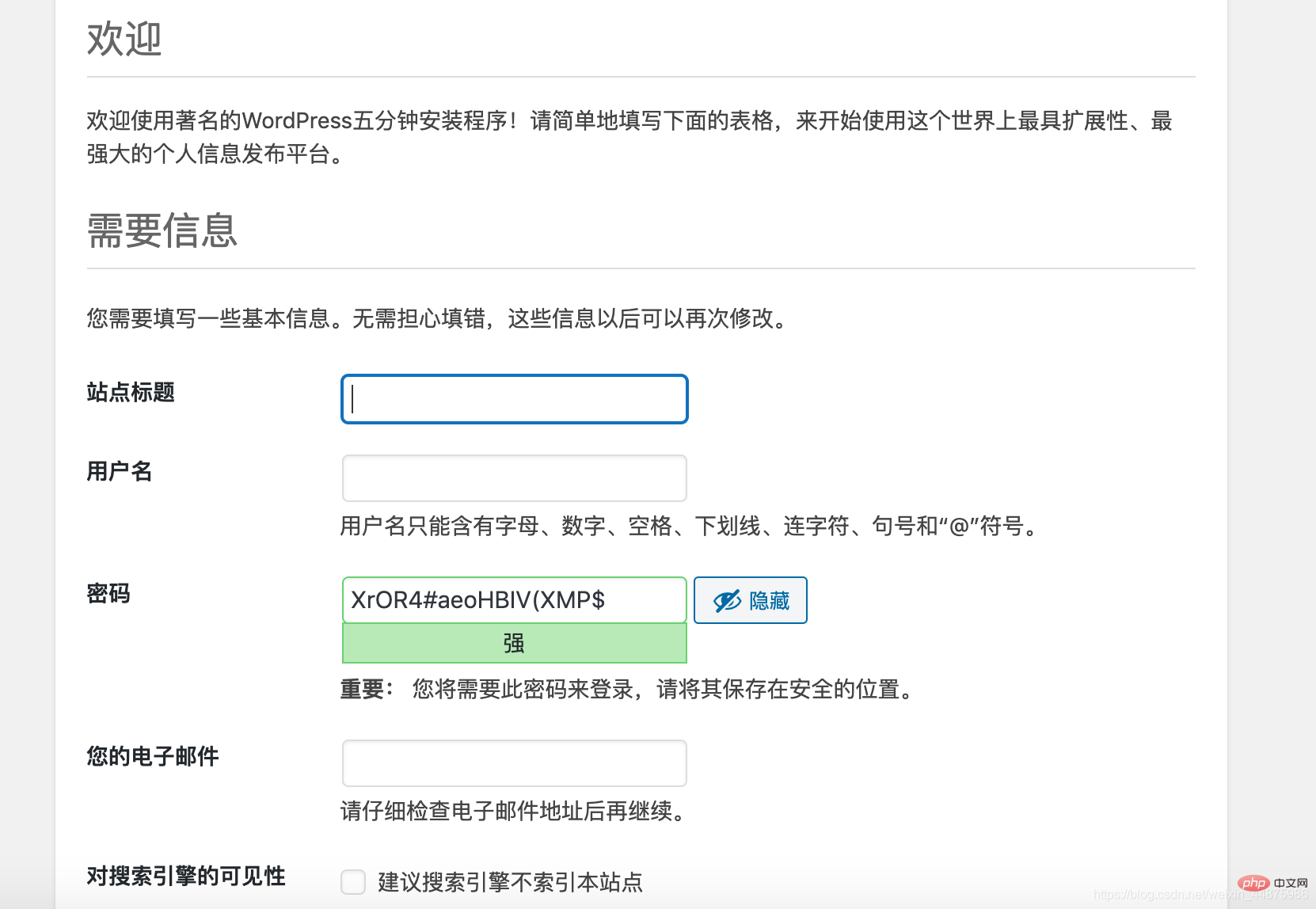Click the username rules helper text
The image size is (1316, 909).
(x=687, y=525)
